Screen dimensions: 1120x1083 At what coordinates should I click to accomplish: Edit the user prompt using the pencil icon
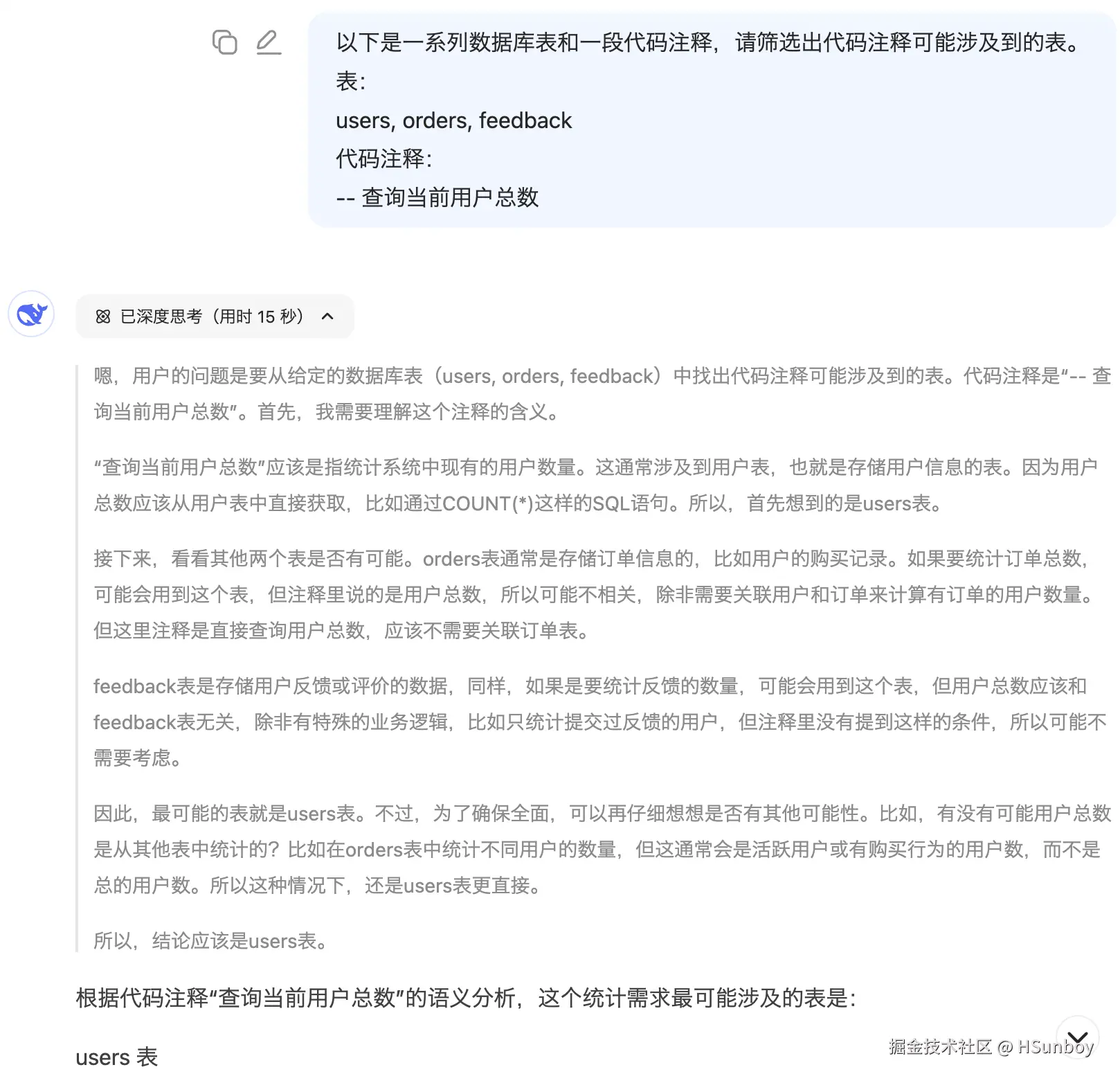click(269, 42)
